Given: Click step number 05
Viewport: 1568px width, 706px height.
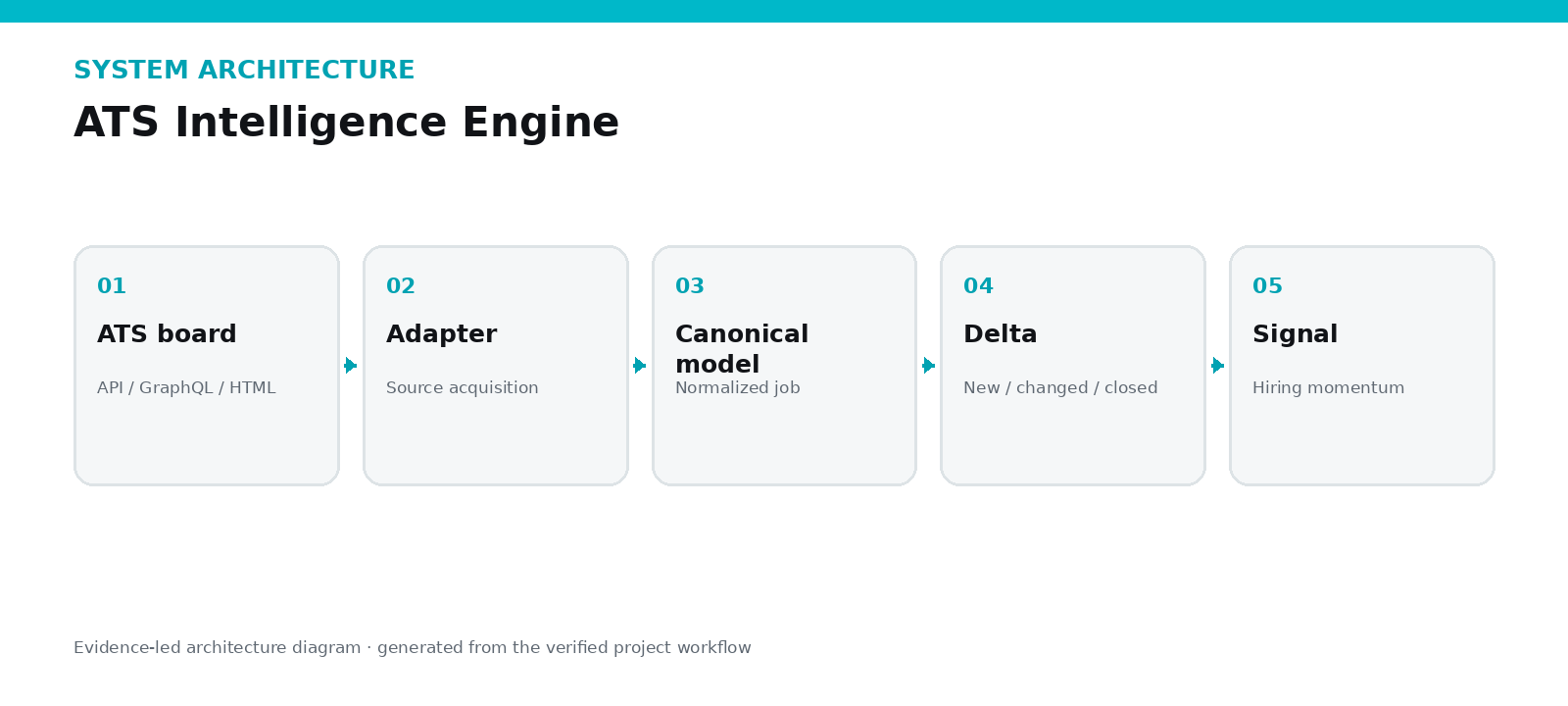Looking at the screenshot, I should [1267, 286].
